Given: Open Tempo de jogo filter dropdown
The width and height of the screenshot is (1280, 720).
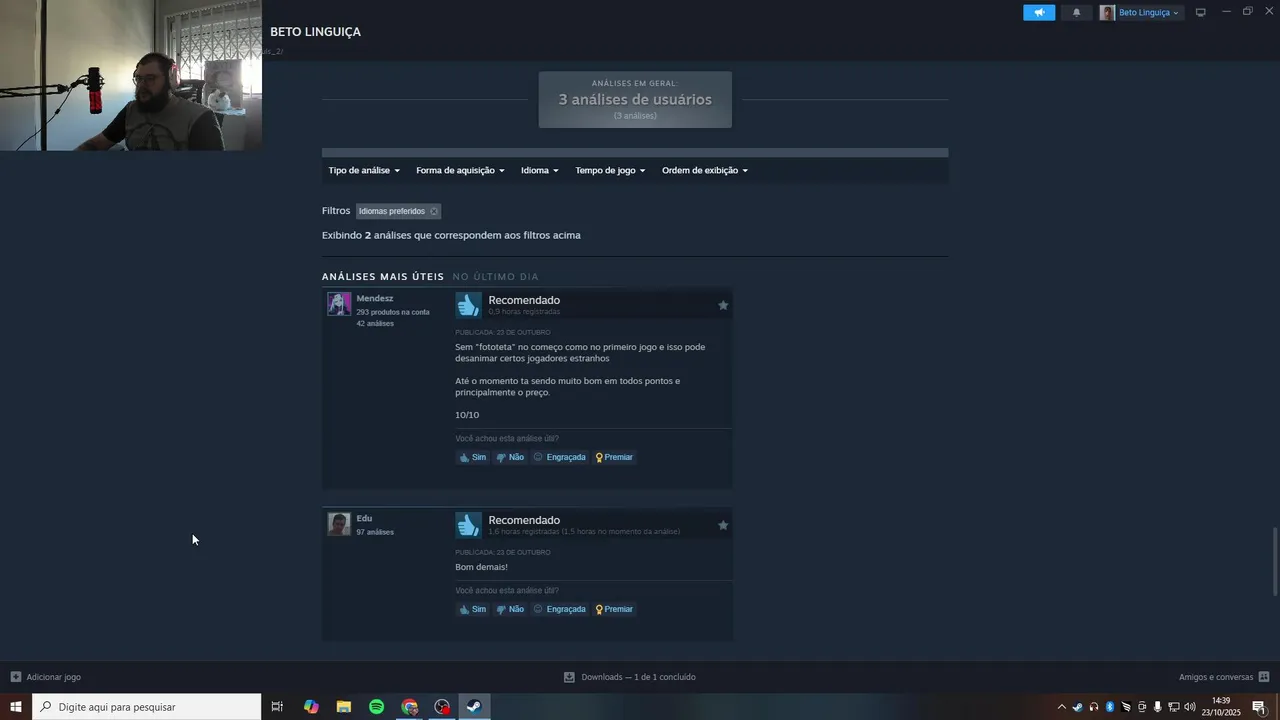Looking at the screenshot, I should click(x=610, y=170).
